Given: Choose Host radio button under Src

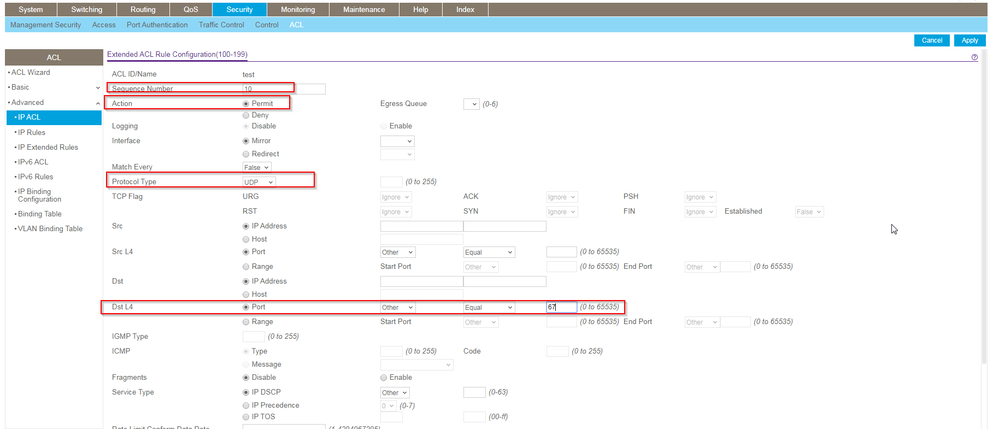Looking at the screenshot, I should pyautogui.click(x=247, y=239).
